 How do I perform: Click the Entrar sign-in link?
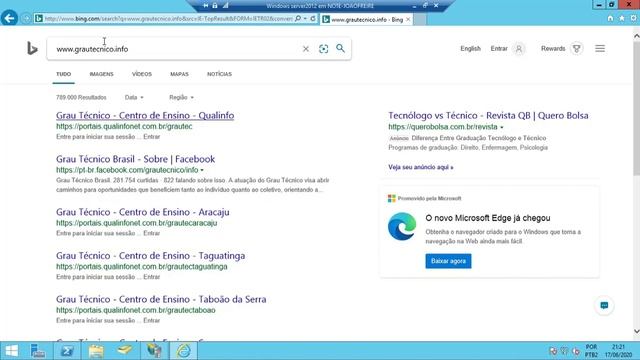tap(499, 49)
